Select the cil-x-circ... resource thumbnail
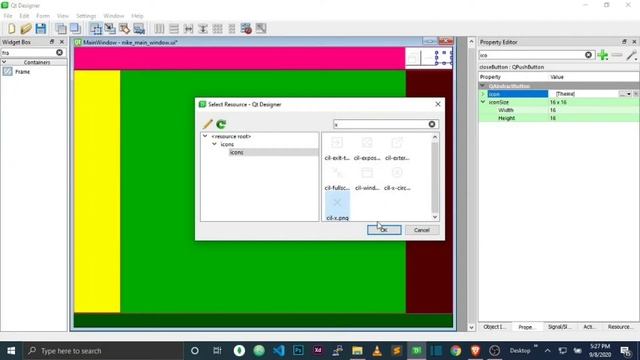The height and width of the screenshot is (360, 640). (397, 178)
